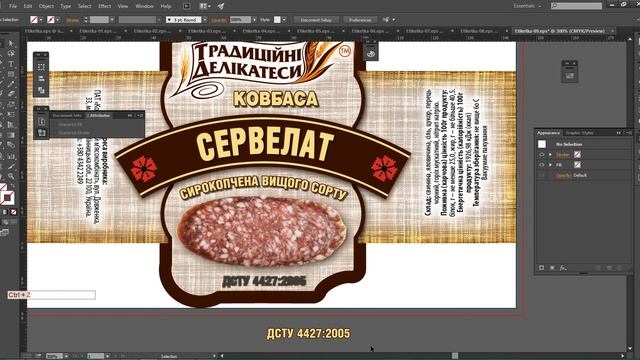This screenshot has width=640, height=360.
Task: Adjust the stroke weight stepper arrows
Action: [86, 20]
